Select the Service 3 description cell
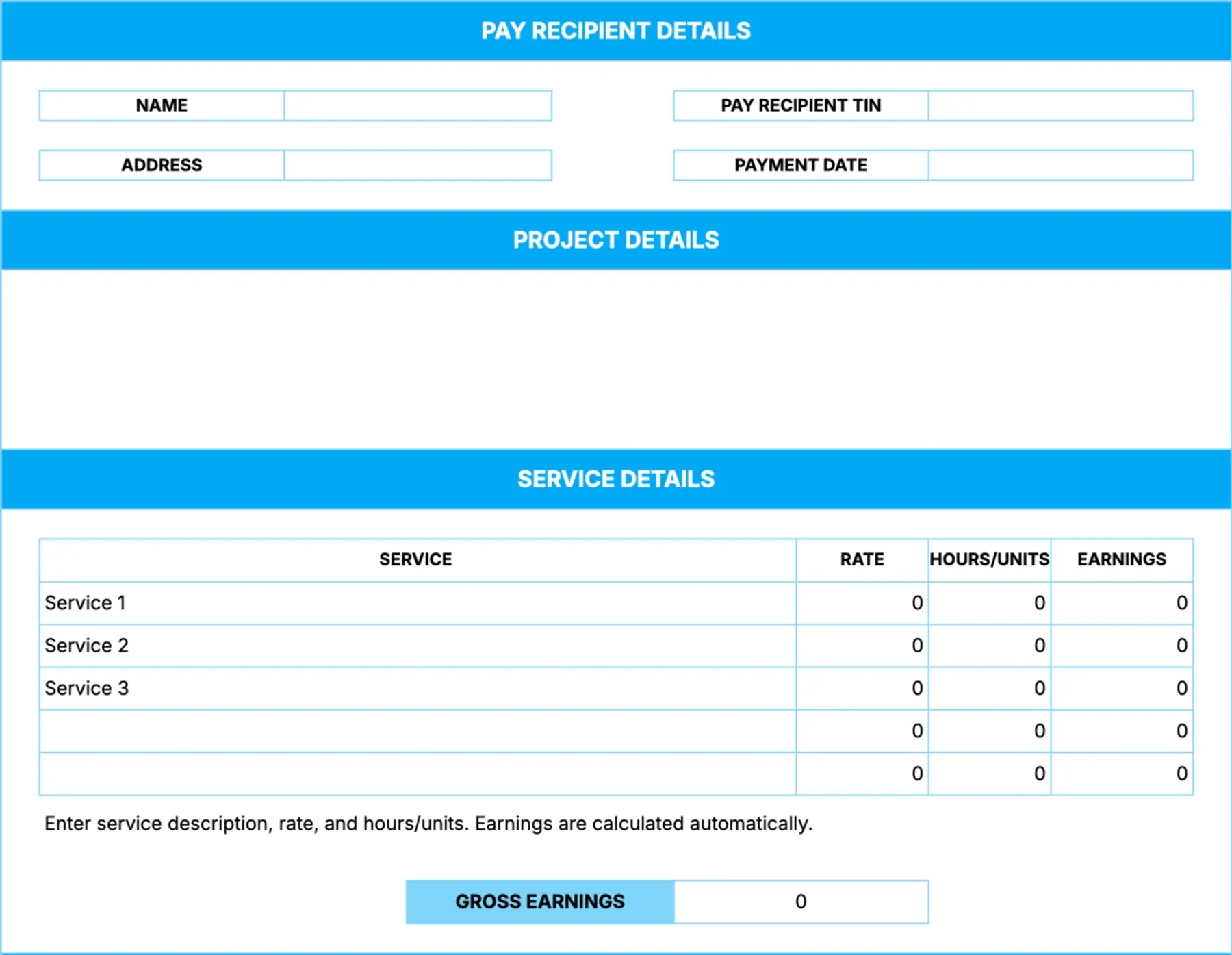This screenshot has width=1232, height=955. click(418, 688)
